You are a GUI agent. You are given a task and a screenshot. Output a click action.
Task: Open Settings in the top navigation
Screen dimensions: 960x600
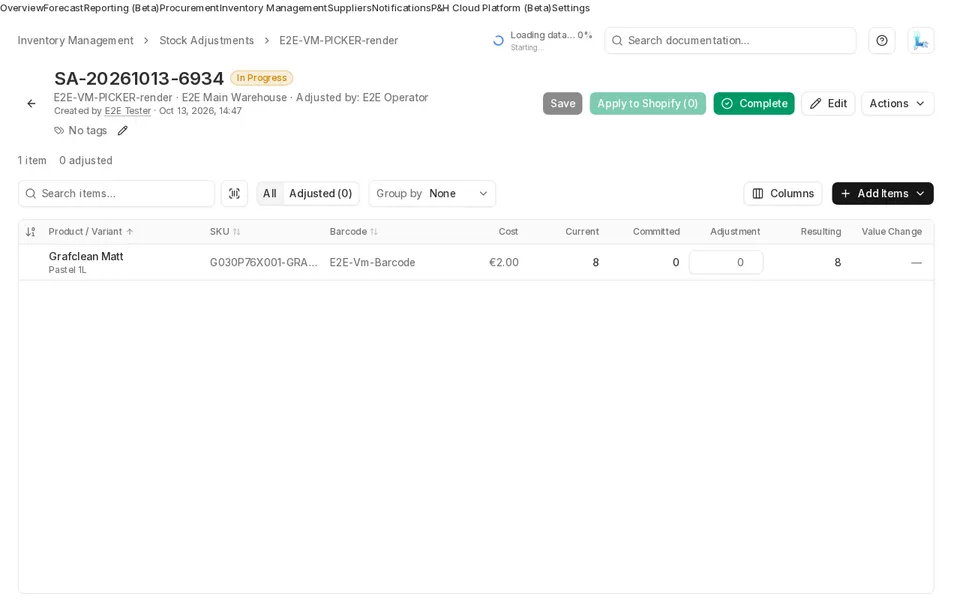[x=571, y=8]
